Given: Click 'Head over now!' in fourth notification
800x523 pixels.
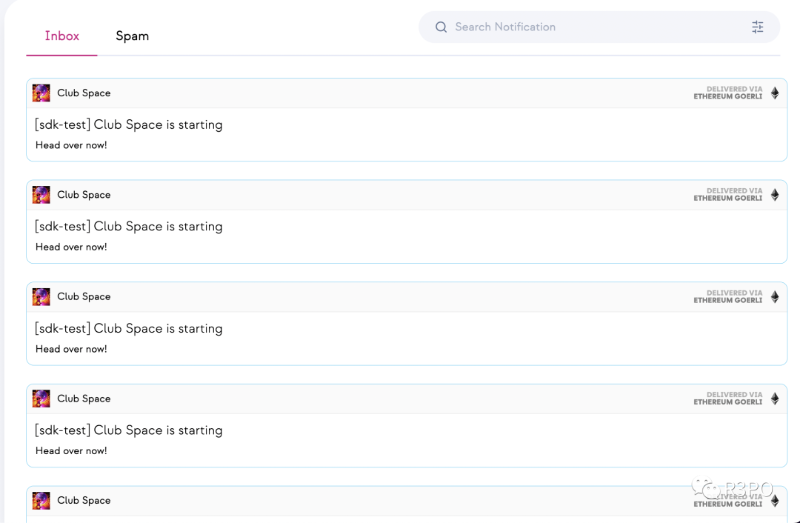Looking at the screenshot, I should click(x=71, y=451).
